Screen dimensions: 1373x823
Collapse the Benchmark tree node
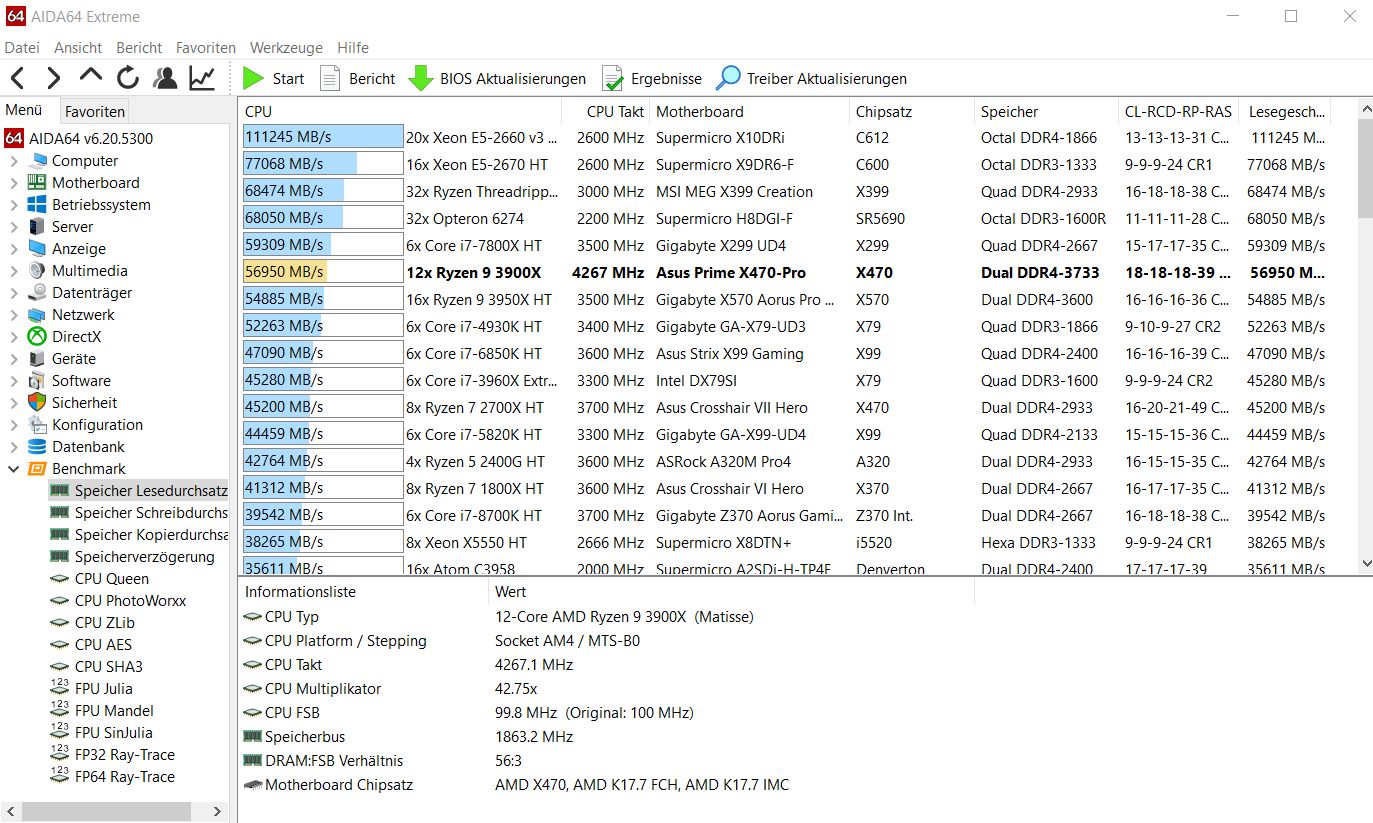14,468
